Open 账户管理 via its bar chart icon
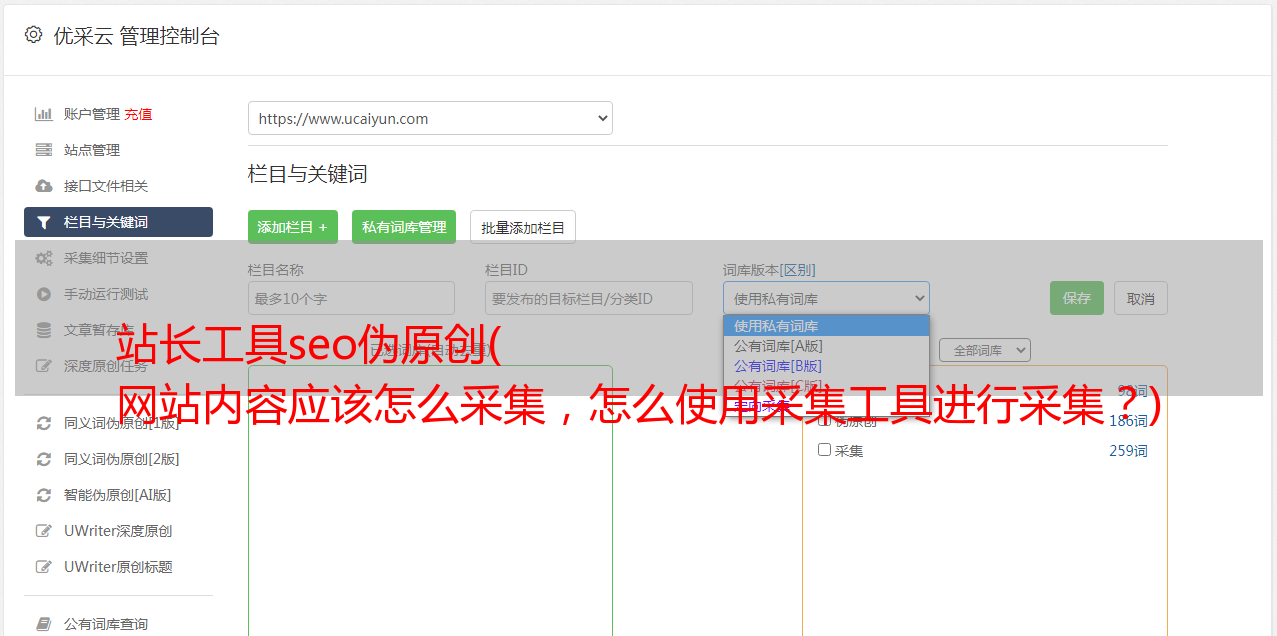The width and height of the screenshot is (1277, 636). (x=44, y=114)
